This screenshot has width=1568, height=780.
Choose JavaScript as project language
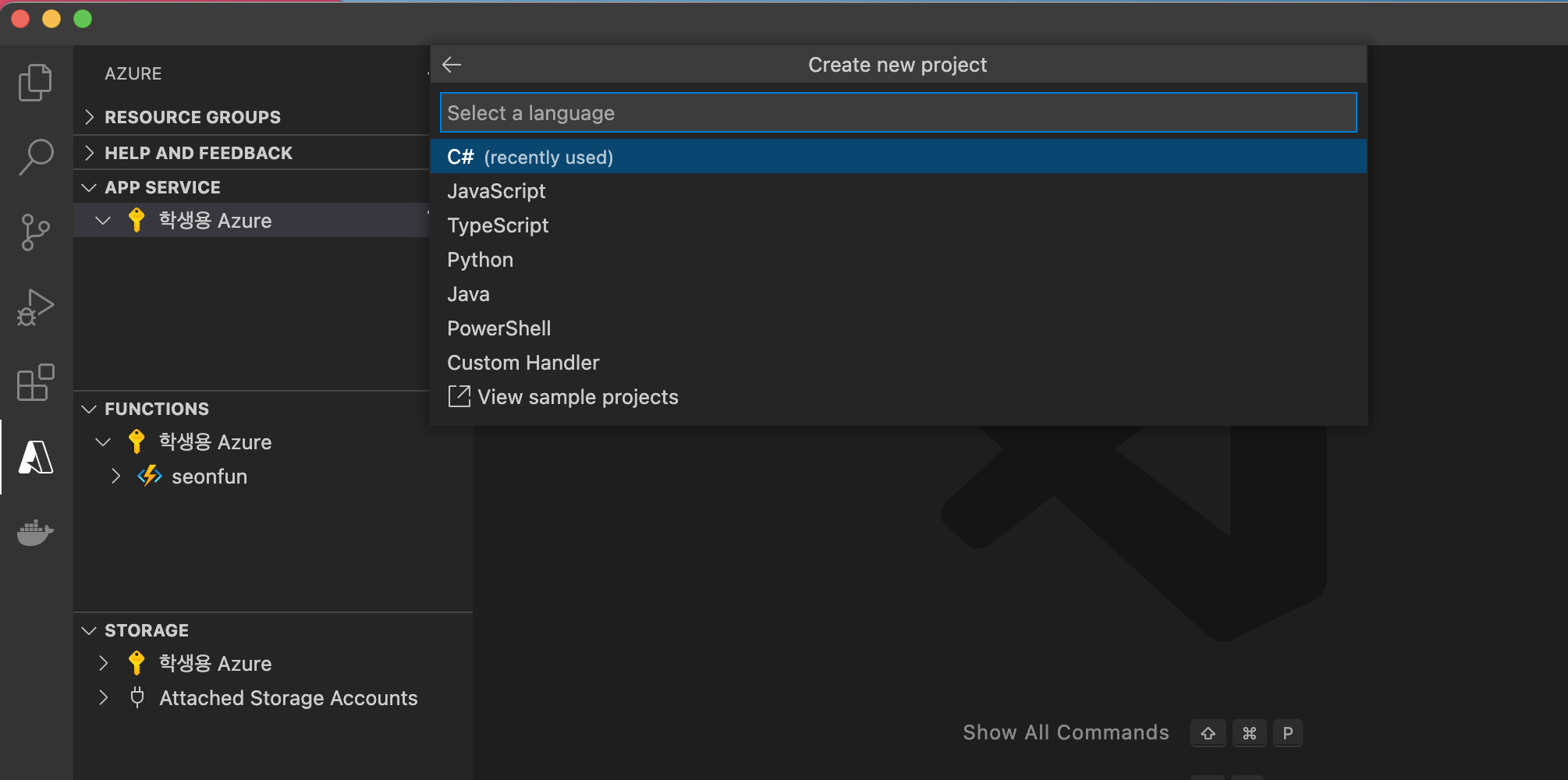898,191
